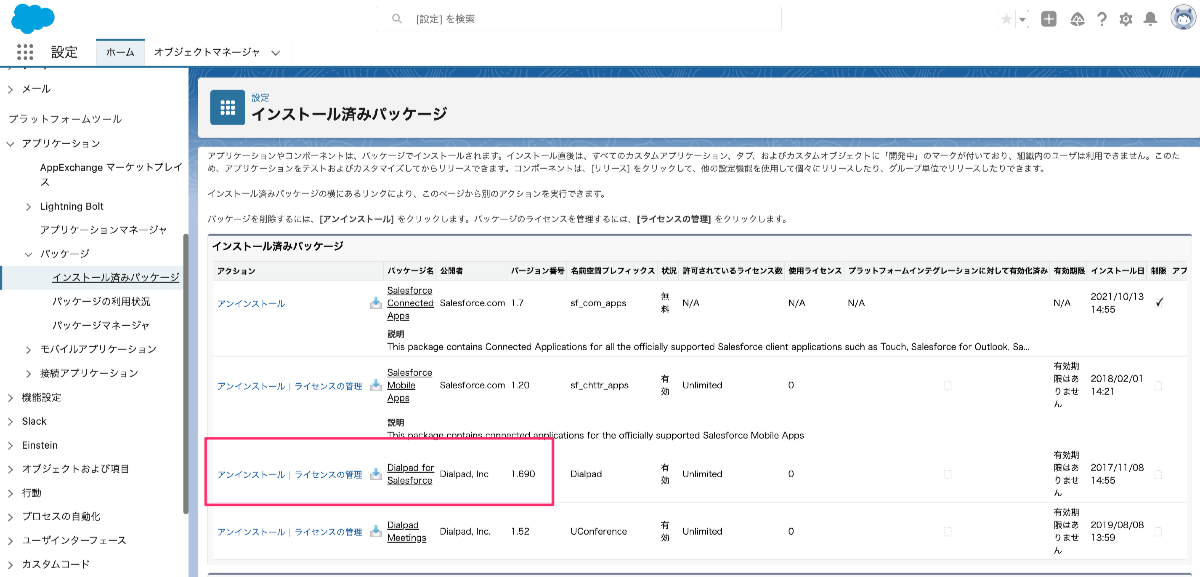Screen dimensions: 1200x577
Task: Toggle 制限 checkbox in Dialpad for Salesforce row
Action: (x=1159, y=474)
